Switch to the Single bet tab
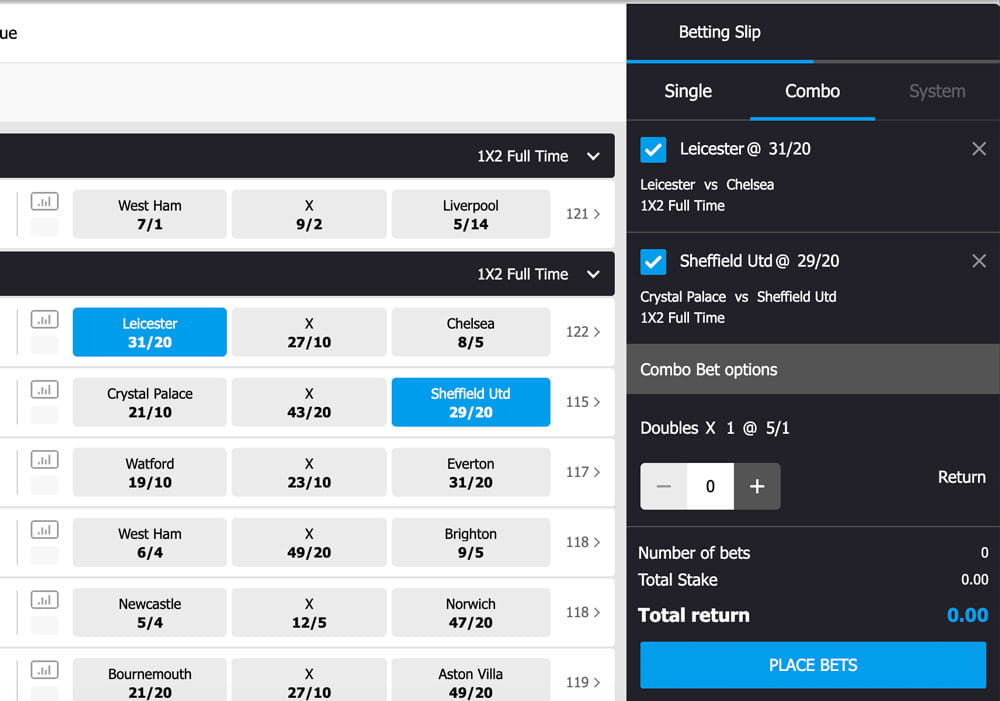Viewport: 1000px width, 701px height. click(x=688, y=91)
